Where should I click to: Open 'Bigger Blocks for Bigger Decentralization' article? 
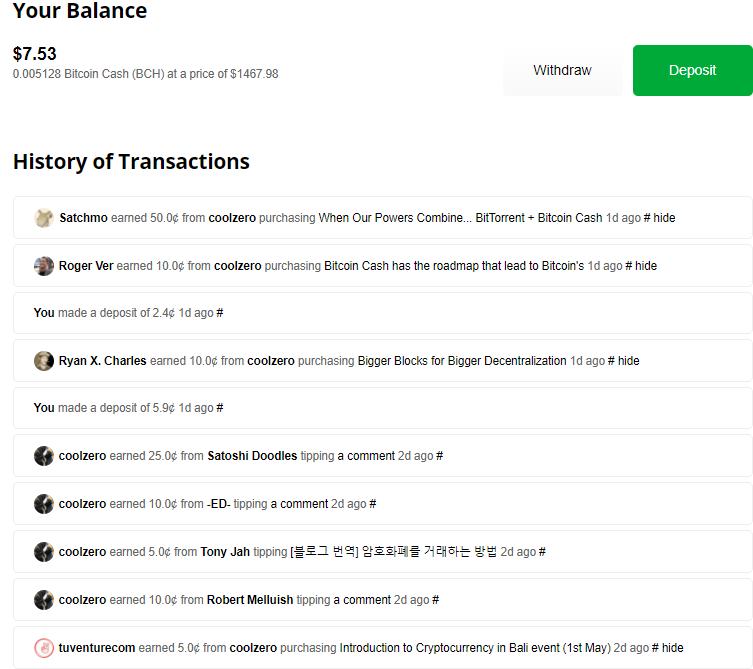[462, 361]
